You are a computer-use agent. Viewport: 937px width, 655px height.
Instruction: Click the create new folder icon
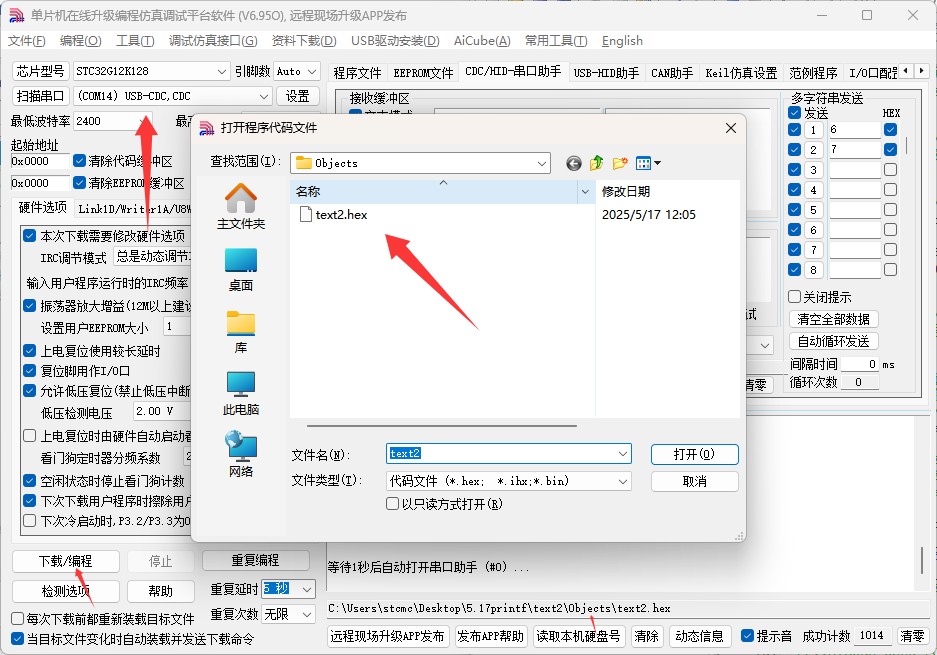620,163
